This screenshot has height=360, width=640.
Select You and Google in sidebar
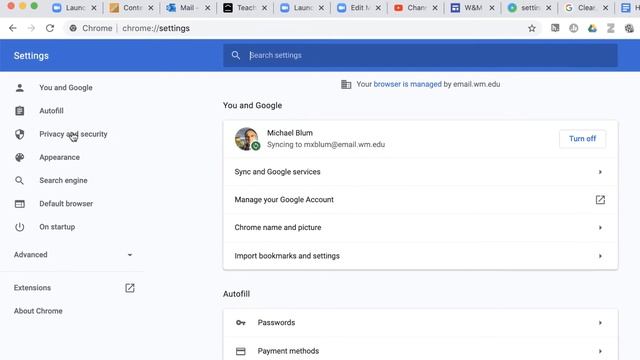point(66,88)
